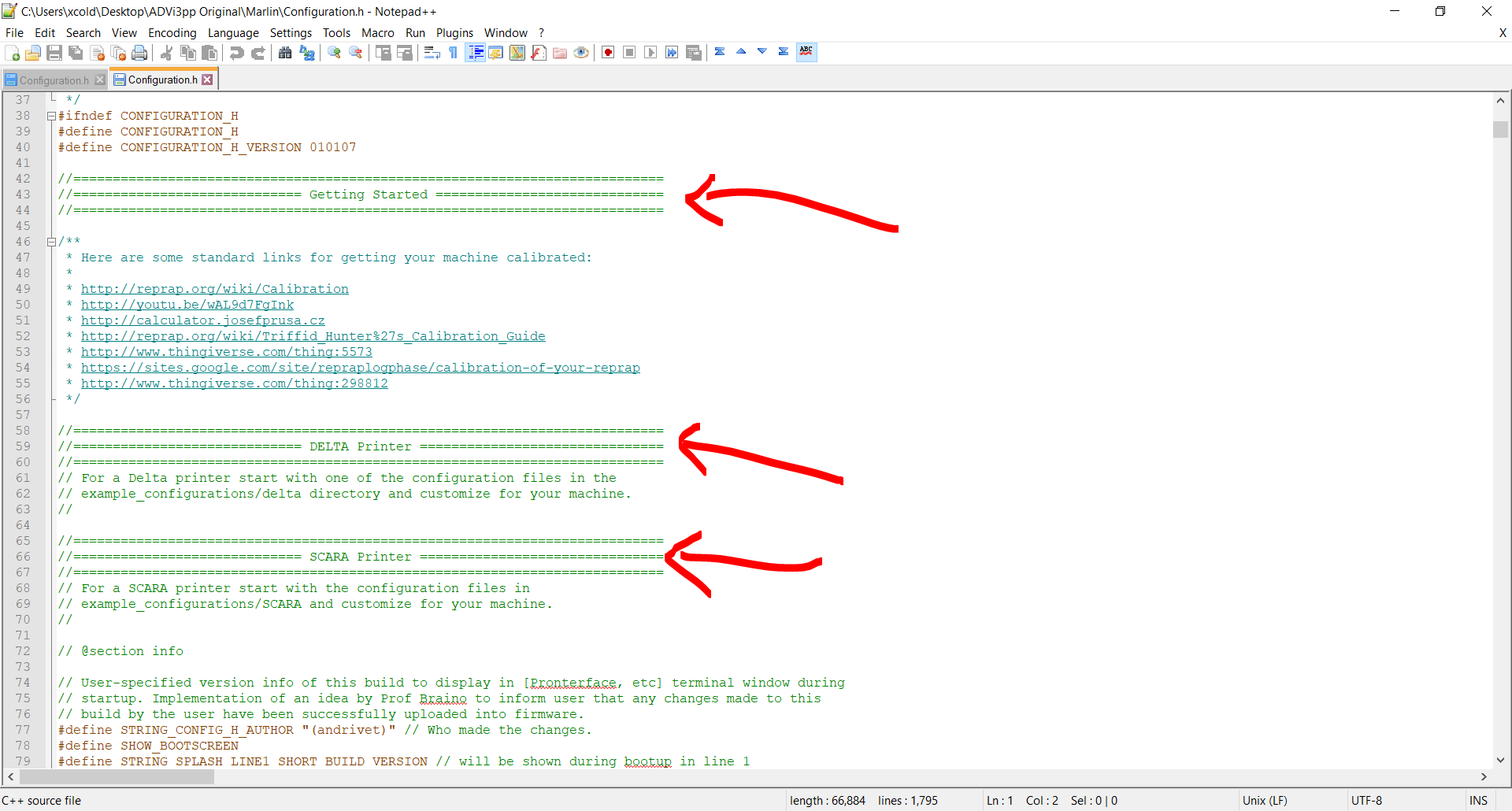Viewport: 1512px width, 811px height.
Task: Follow the reprap.org/wiki/Calibration link
Action: click(x=214, y=289)
